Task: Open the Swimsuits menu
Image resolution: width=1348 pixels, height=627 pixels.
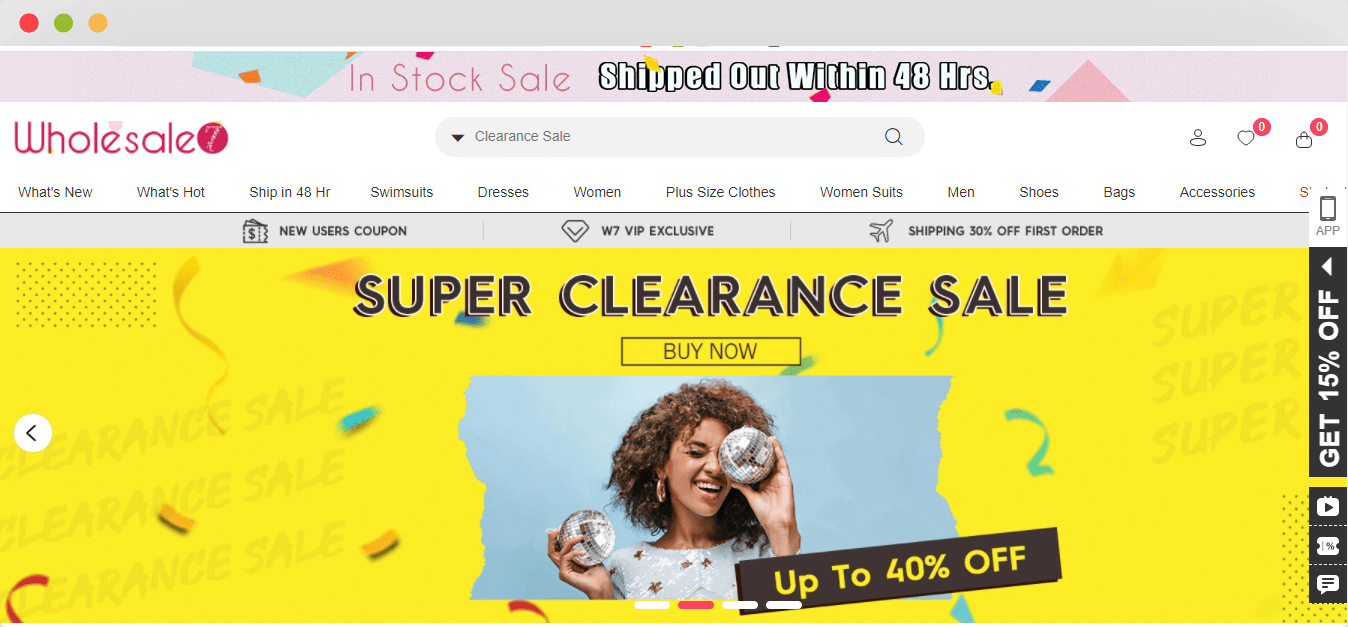Action: click(x=402, y=192)
